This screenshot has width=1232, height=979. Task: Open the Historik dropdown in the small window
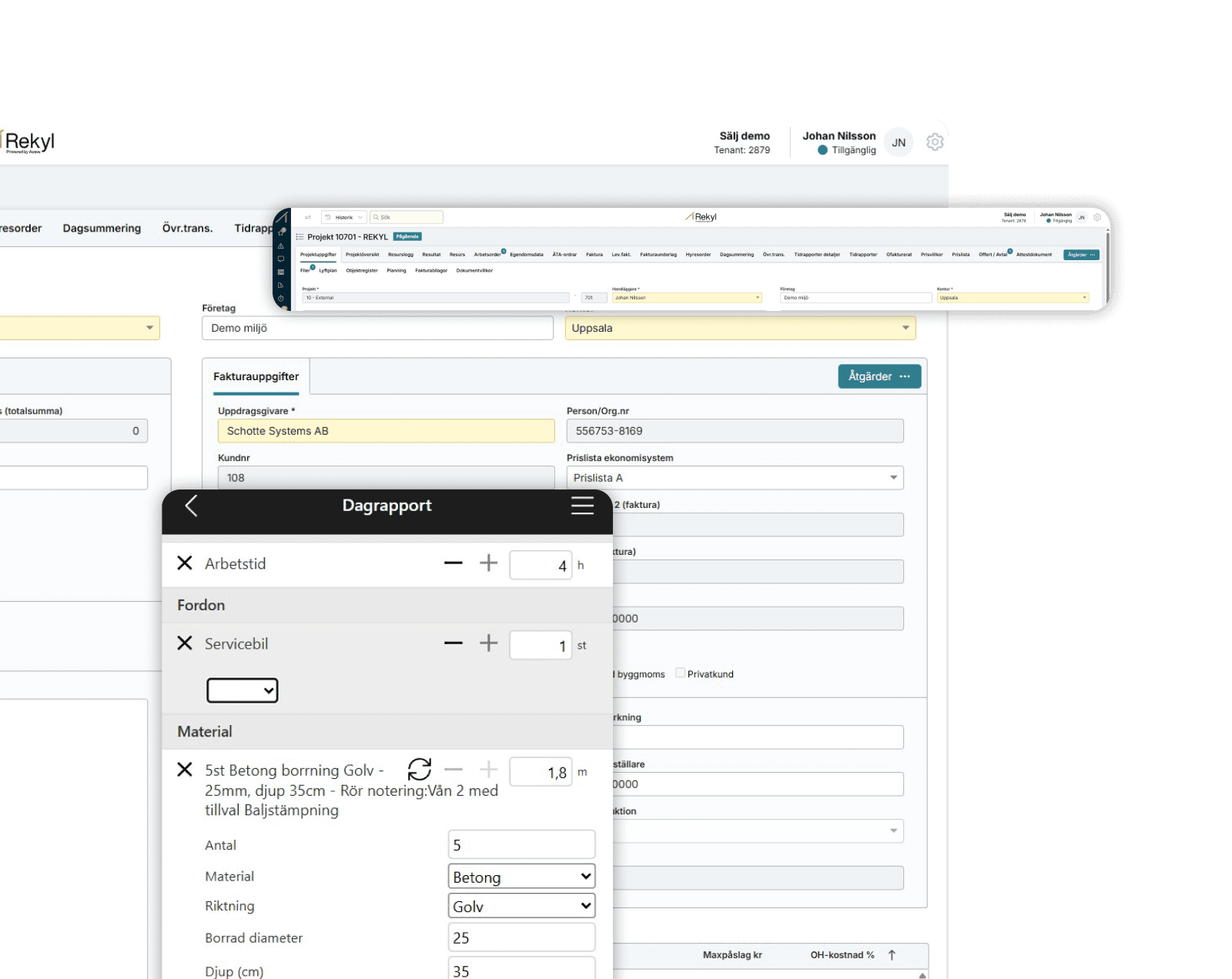click(343, 217)
